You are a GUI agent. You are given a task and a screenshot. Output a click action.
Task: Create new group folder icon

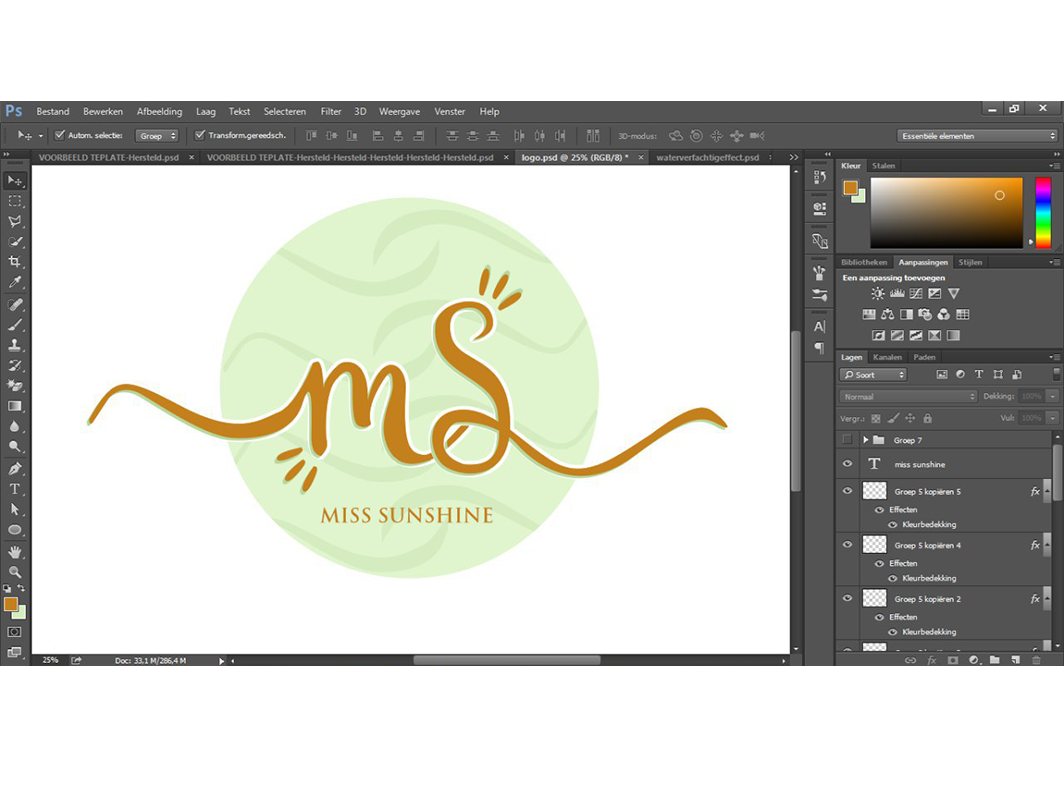(995, 660)
